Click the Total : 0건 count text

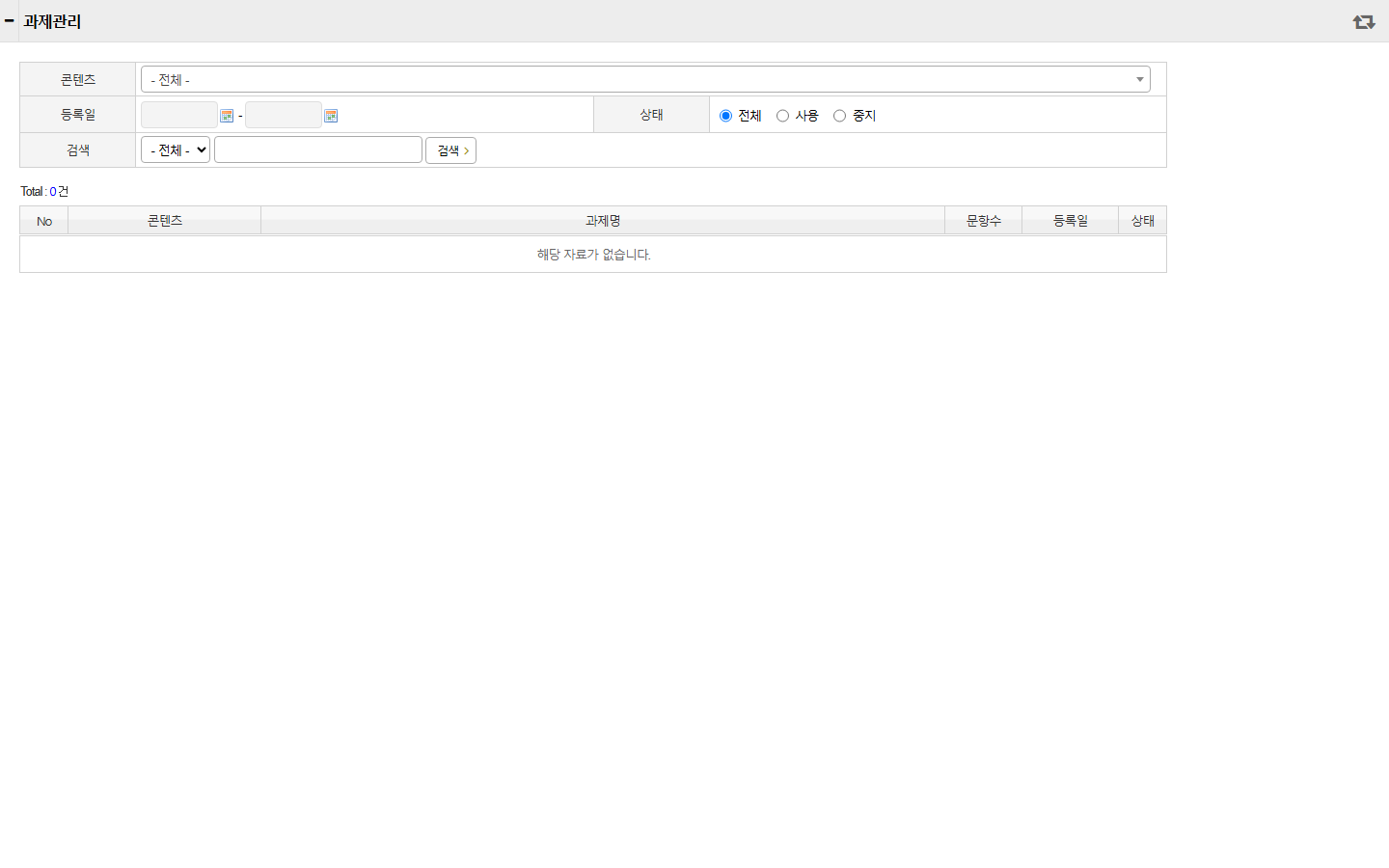44,191
